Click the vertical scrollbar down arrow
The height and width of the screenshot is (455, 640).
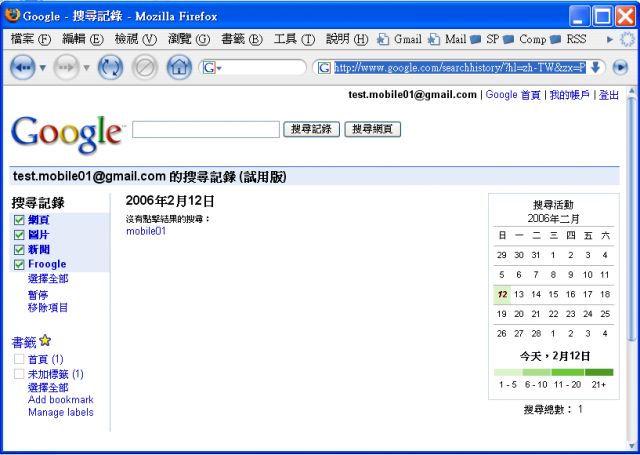pos(631,445)
